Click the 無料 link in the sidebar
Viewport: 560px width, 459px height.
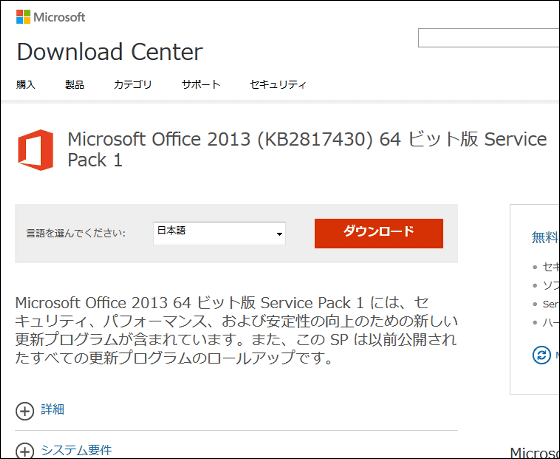(545, 237)
